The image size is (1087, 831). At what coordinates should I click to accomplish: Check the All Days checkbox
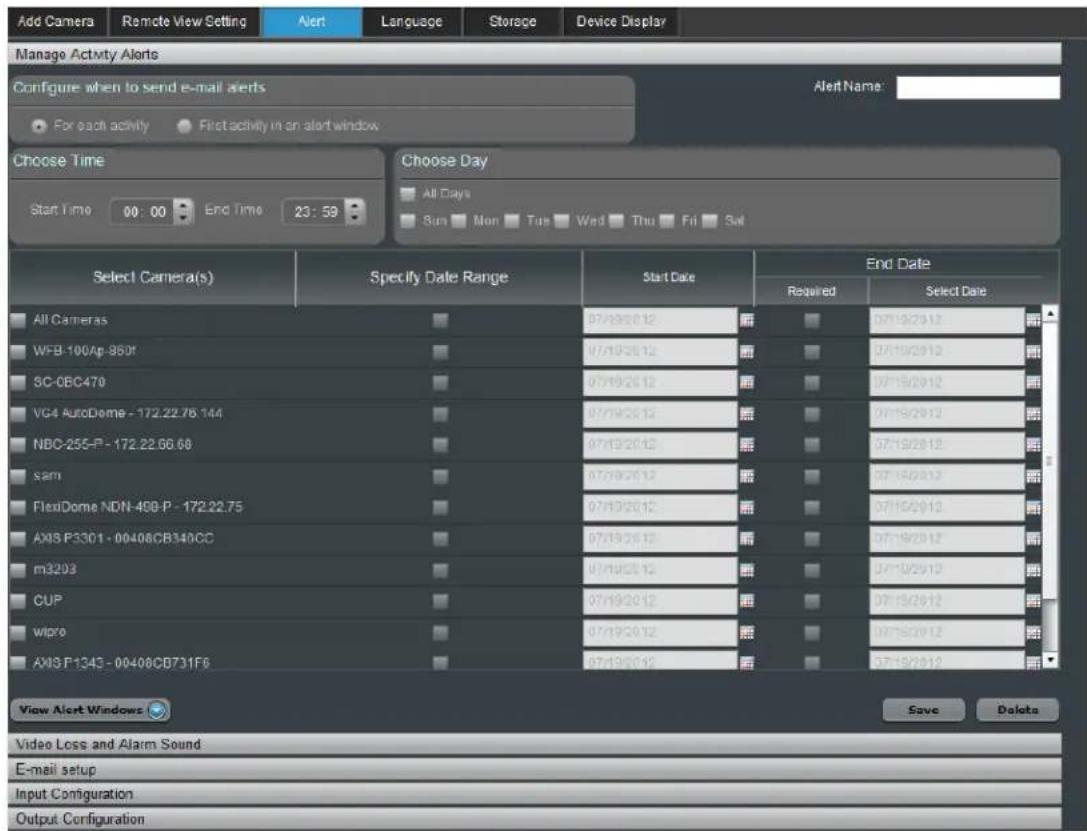pos(408,194)
